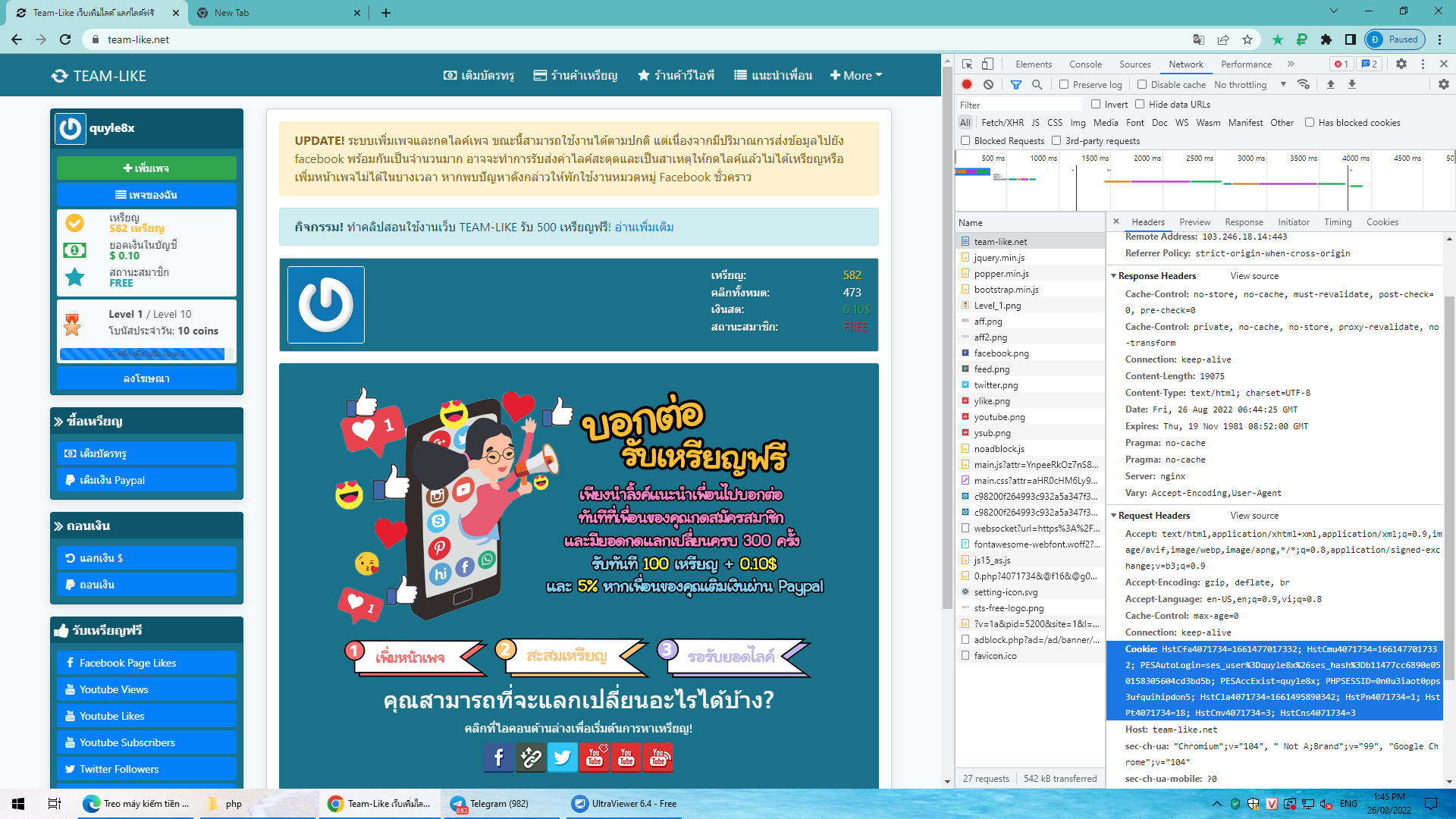Image resolution: width=1456 pixels, height=819 pixels.
Task: Select the favicon.ico request row
Action: (x=1030, y=656)
